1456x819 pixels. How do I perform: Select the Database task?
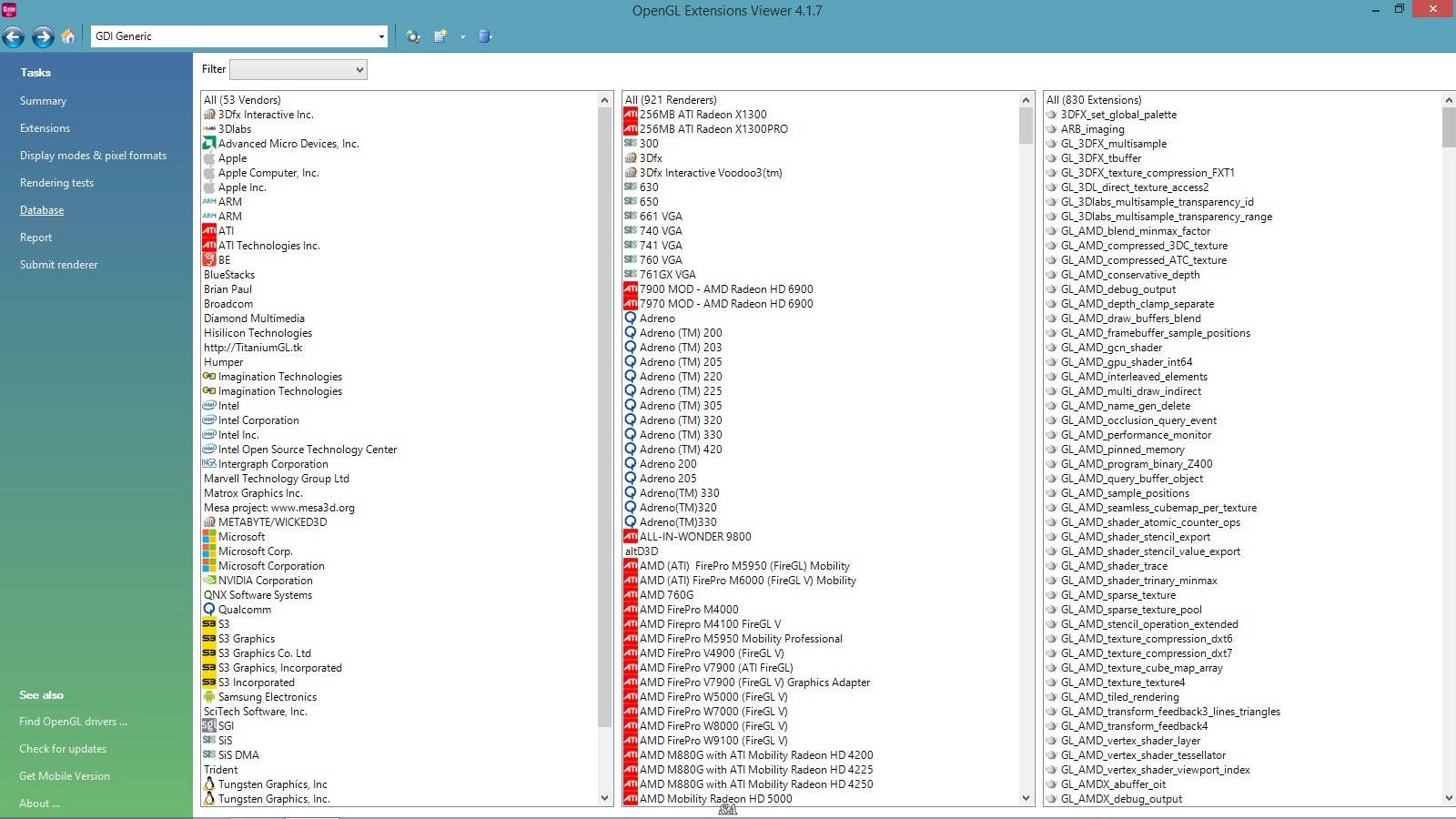point(42,210)
